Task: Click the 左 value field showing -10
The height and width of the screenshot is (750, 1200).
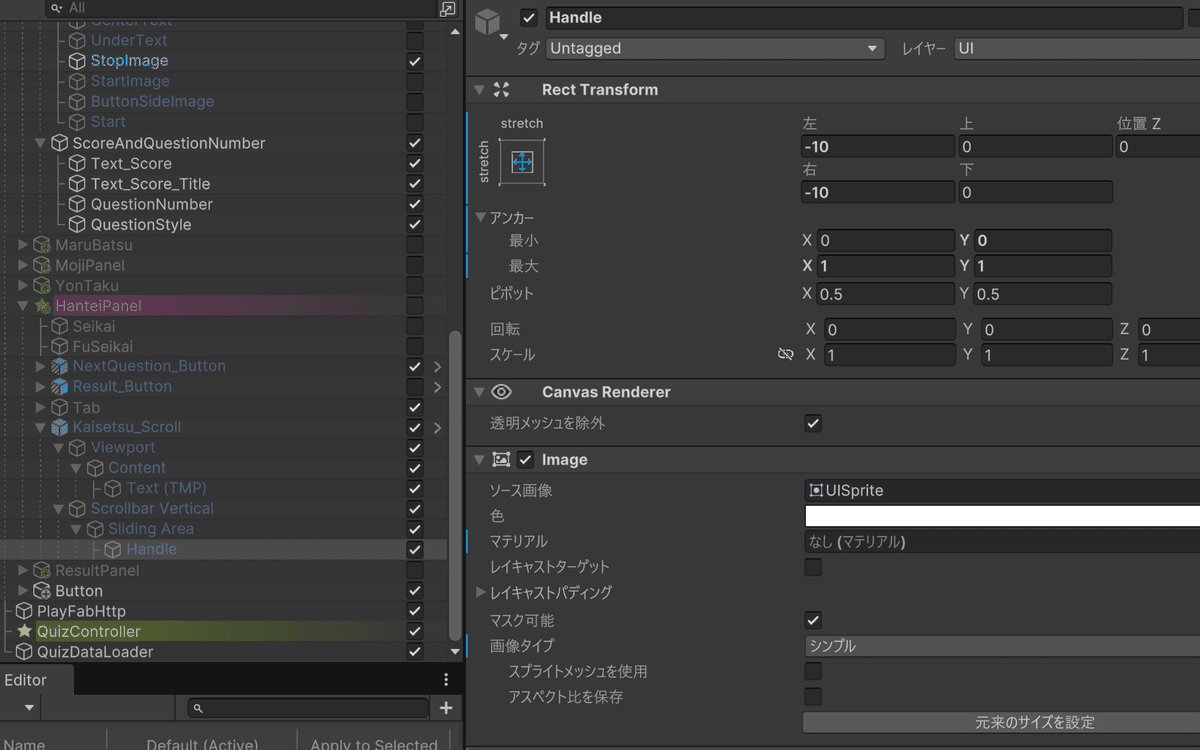Action: click(x=878, y=147)
